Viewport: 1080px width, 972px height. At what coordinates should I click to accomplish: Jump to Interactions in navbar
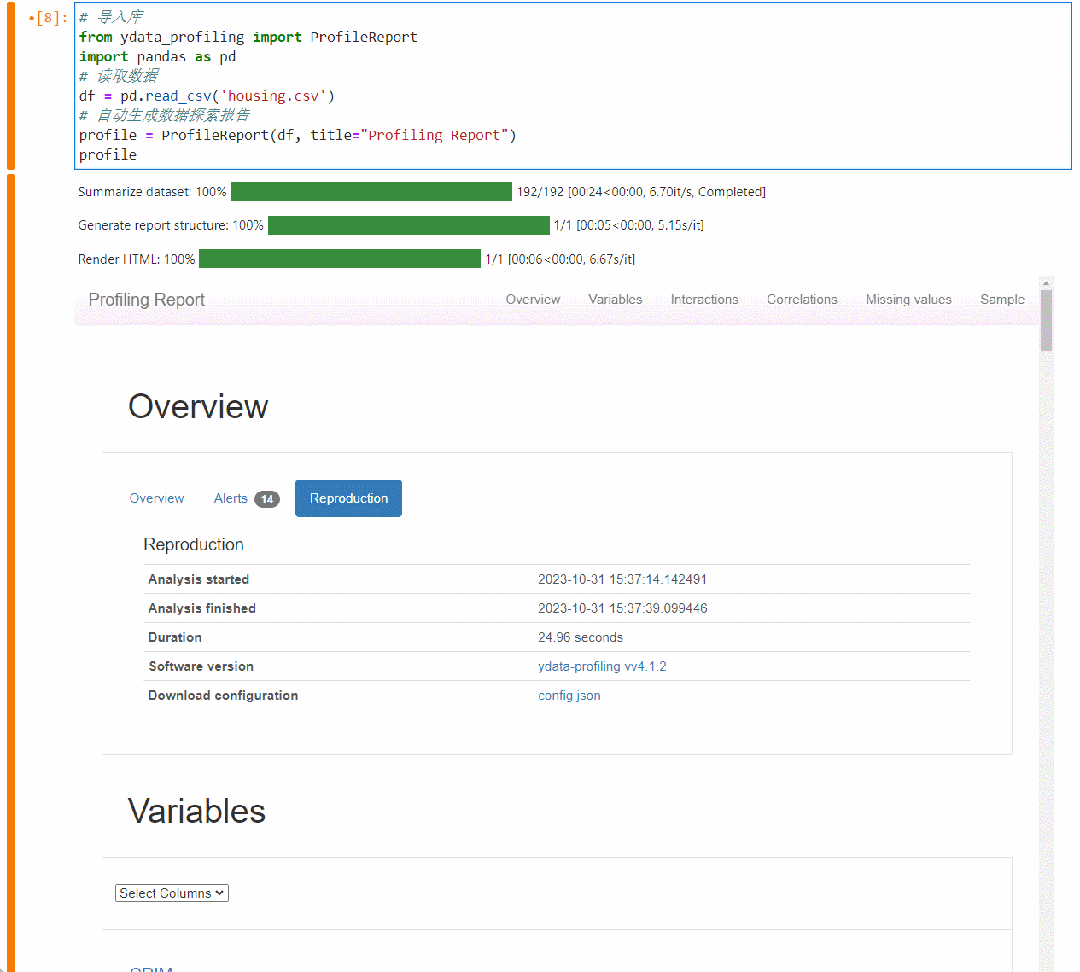704,300
